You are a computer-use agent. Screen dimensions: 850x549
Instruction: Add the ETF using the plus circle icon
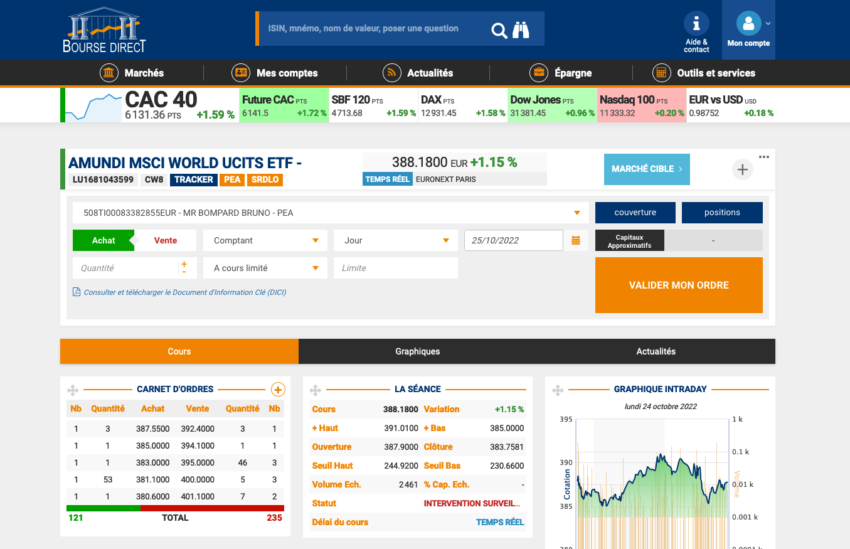pos(742,170)
